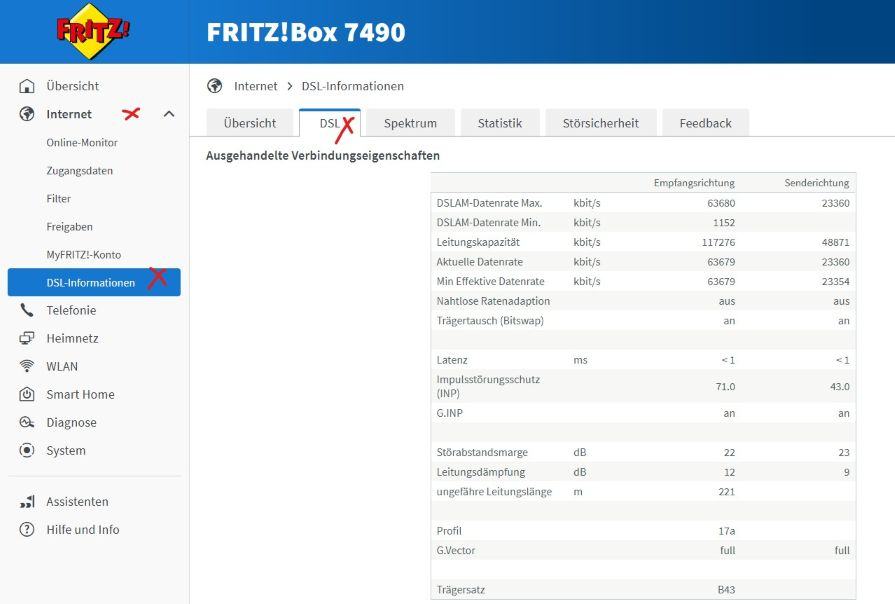Open the Diagnose menu

pos(71,422)
